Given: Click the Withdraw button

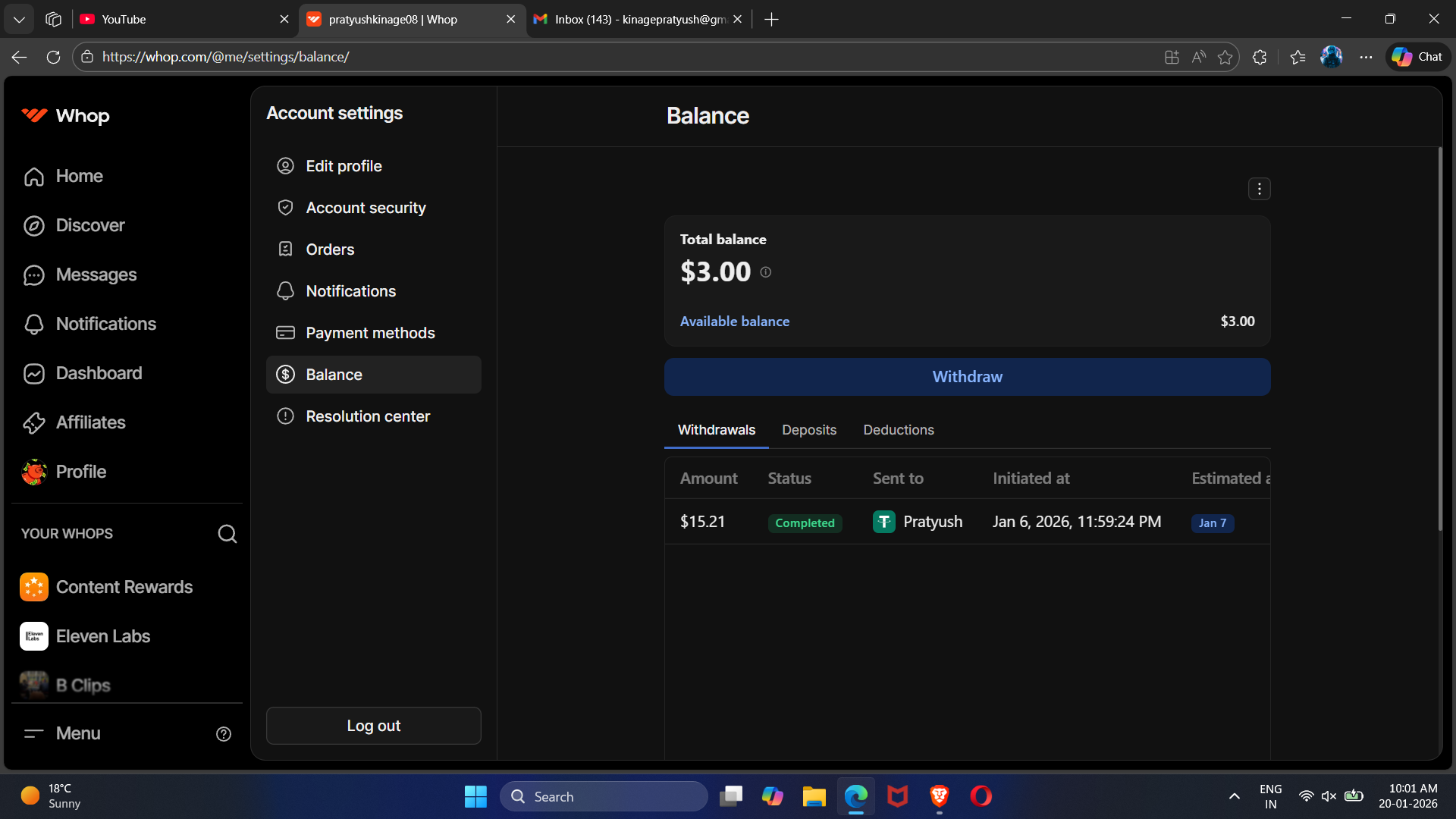Looking at the screenshot, I should 967,377.
